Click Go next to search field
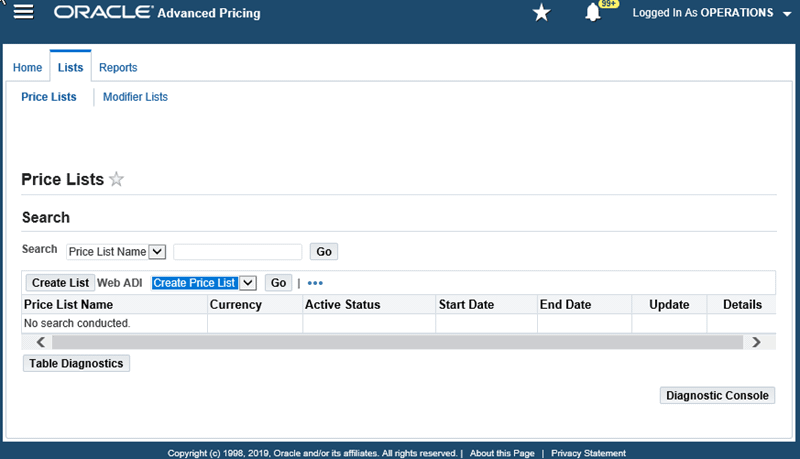Viewport: 800px width, 459px height. pos(323,251)
